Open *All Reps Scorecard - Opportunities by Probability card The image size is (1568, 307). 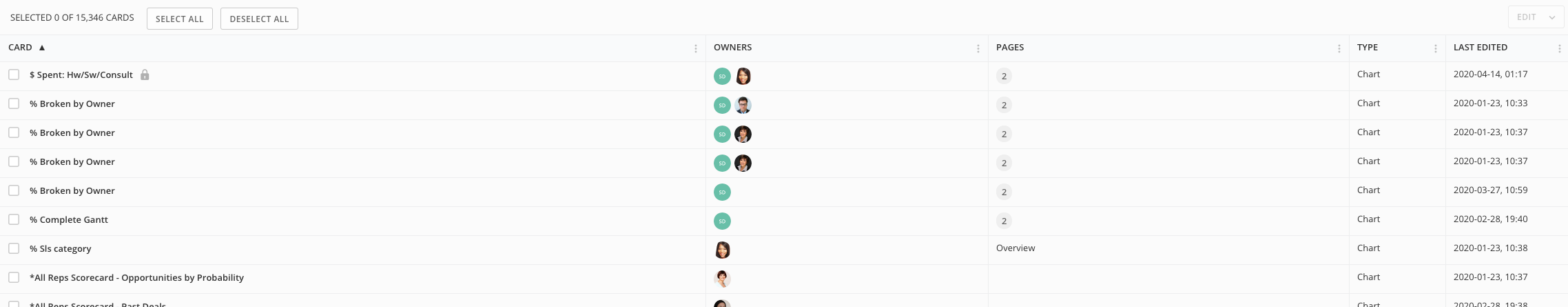click(x=136, y=277)
